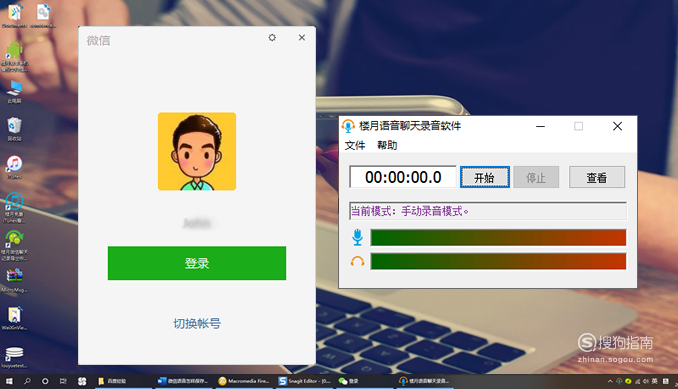
Task: Open the Android assistant desktop shortcut
Action: tap(14, 56)
